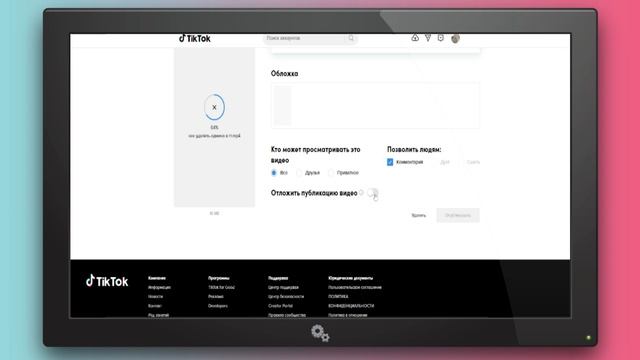The image size is (640, 360).
Task: Open the 'ПОЛИТИКА КОНФИДЕНЦИАЛЬНОСТИ' footer link
Action: click(x=351, y=301)
